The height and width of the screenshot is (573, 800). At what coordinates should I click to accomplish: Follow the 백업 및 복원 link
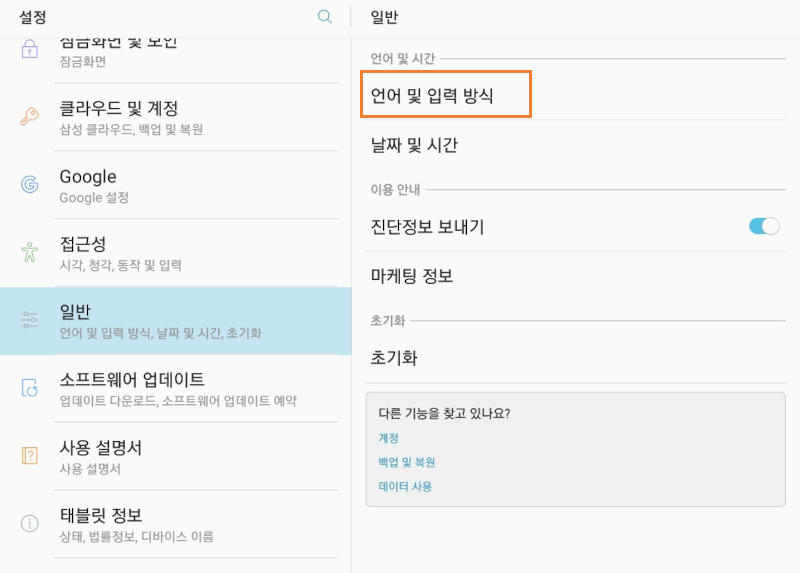(x=407, y=462)
